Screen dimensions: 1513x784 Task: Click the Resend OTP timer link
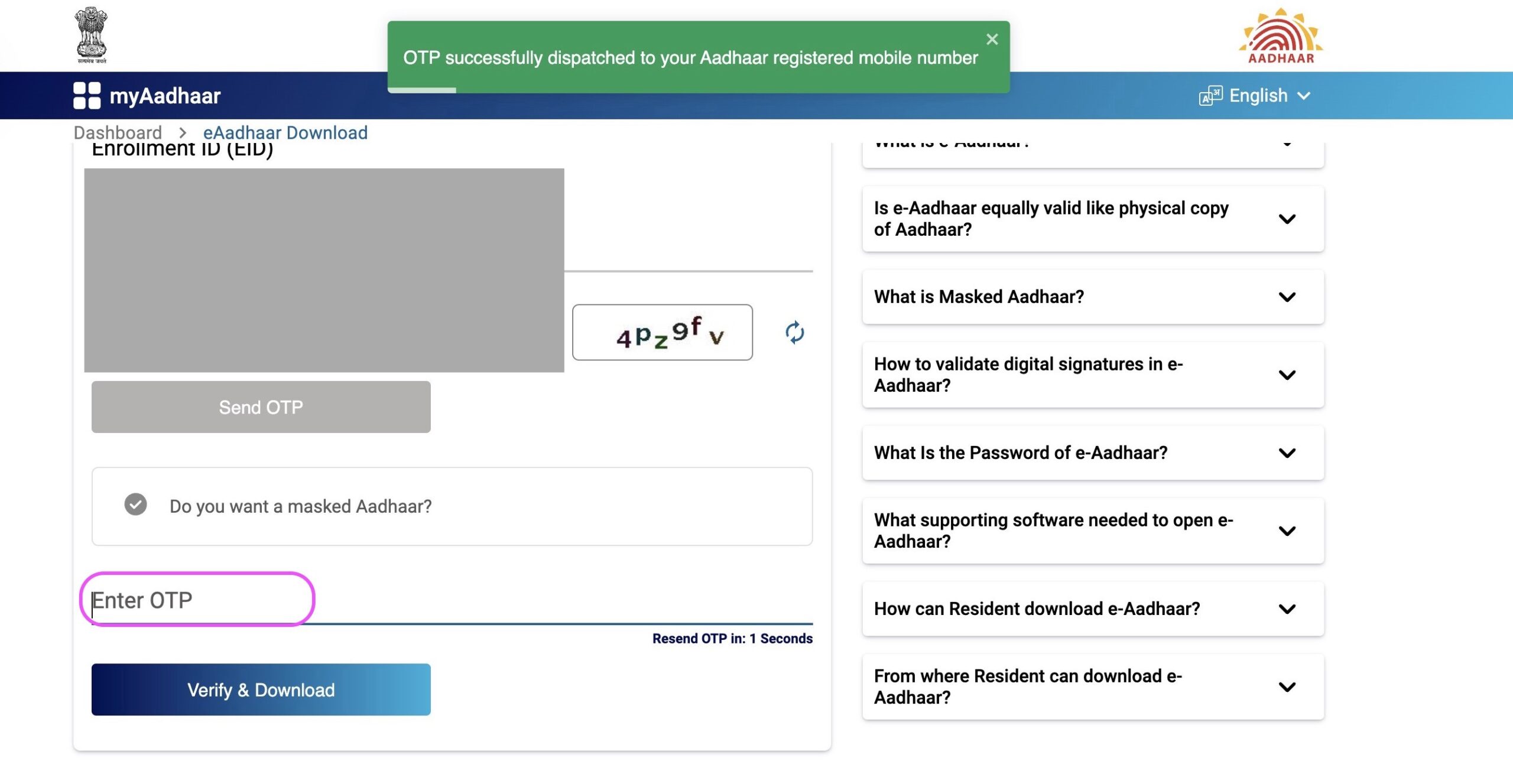(x=732, y=637)
